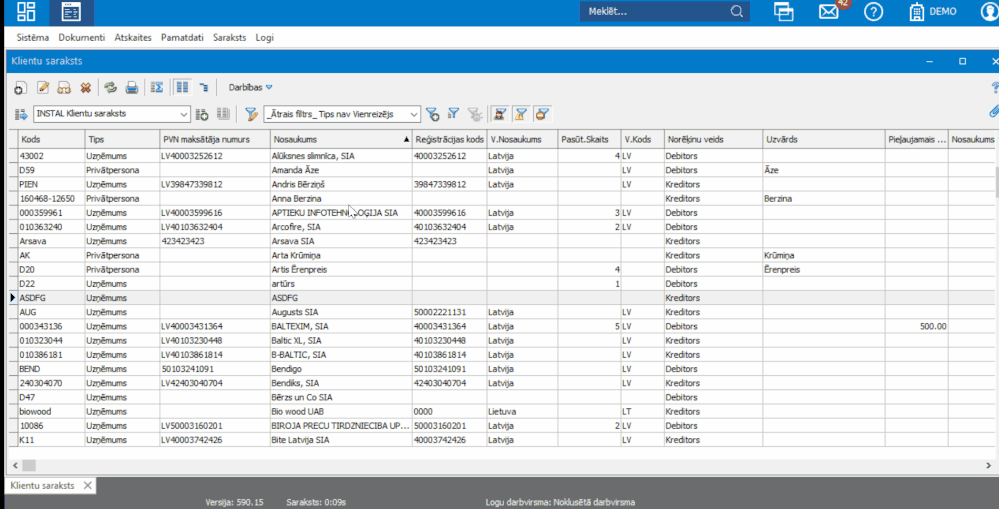This screenshot has height=509, width=999.
Task: Open the Dokumenti menu
Action: click(x=81, y=37)
